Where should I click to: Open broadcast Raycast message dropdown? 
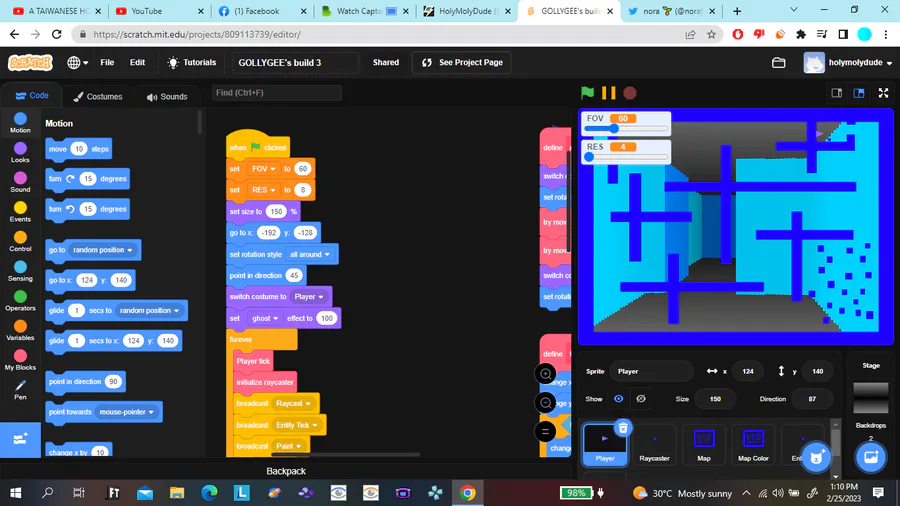pos(293,403)
